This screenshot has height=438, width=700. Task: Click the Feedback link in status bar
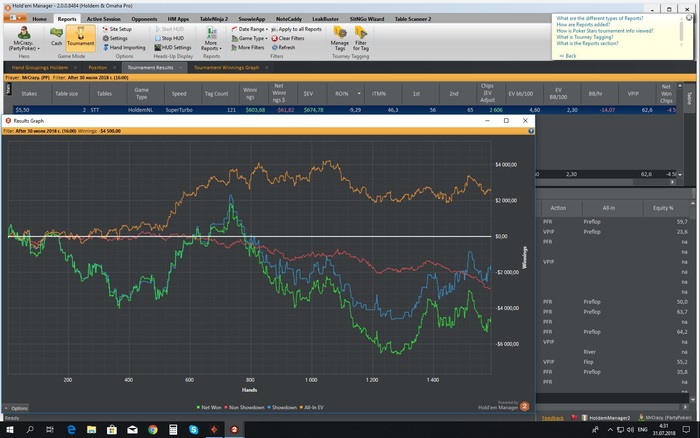(552, 418)
